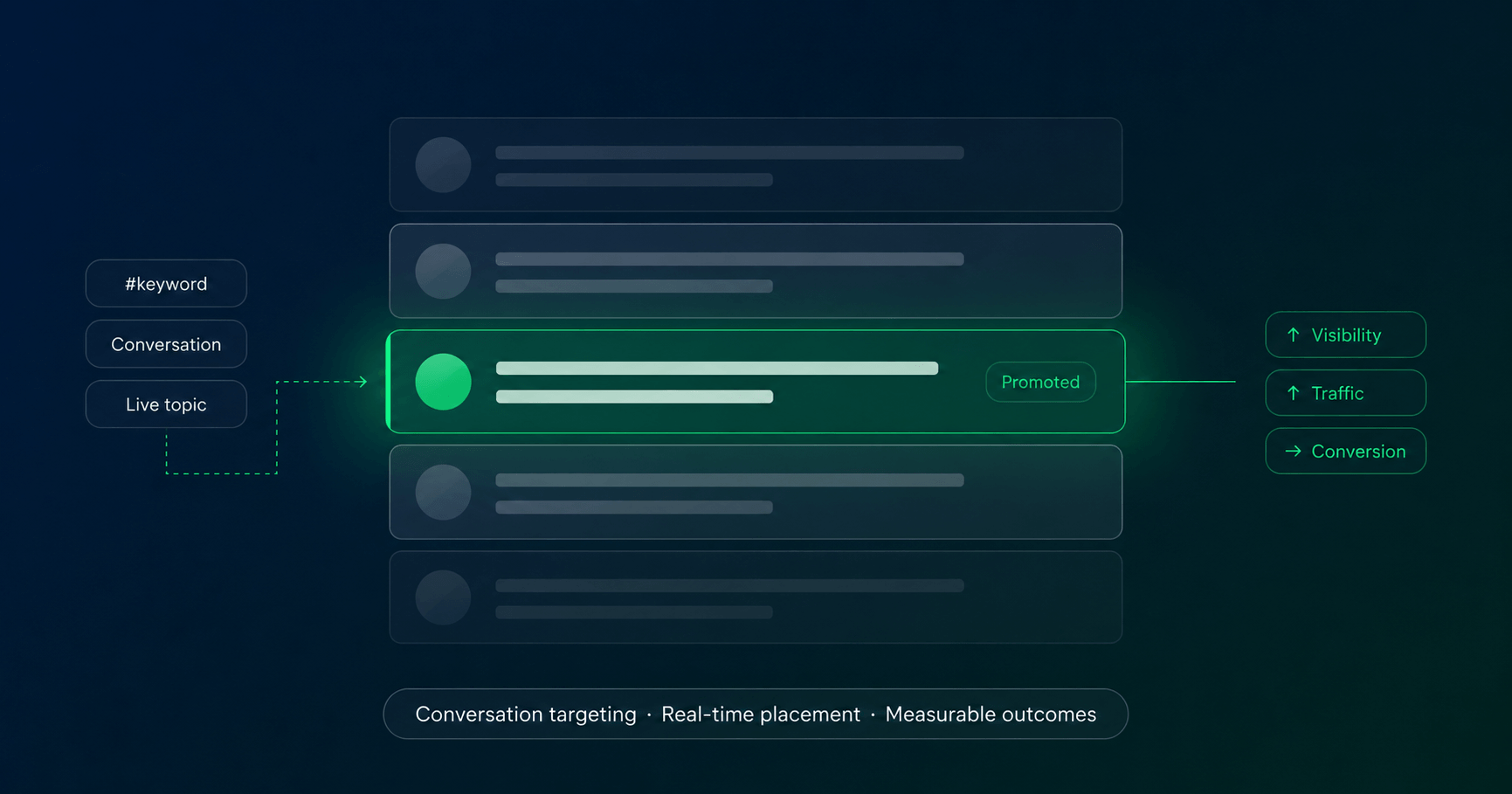Select the Conversation tag
Viewport: 1512px width, 794px height.
[x=166, y=344]
